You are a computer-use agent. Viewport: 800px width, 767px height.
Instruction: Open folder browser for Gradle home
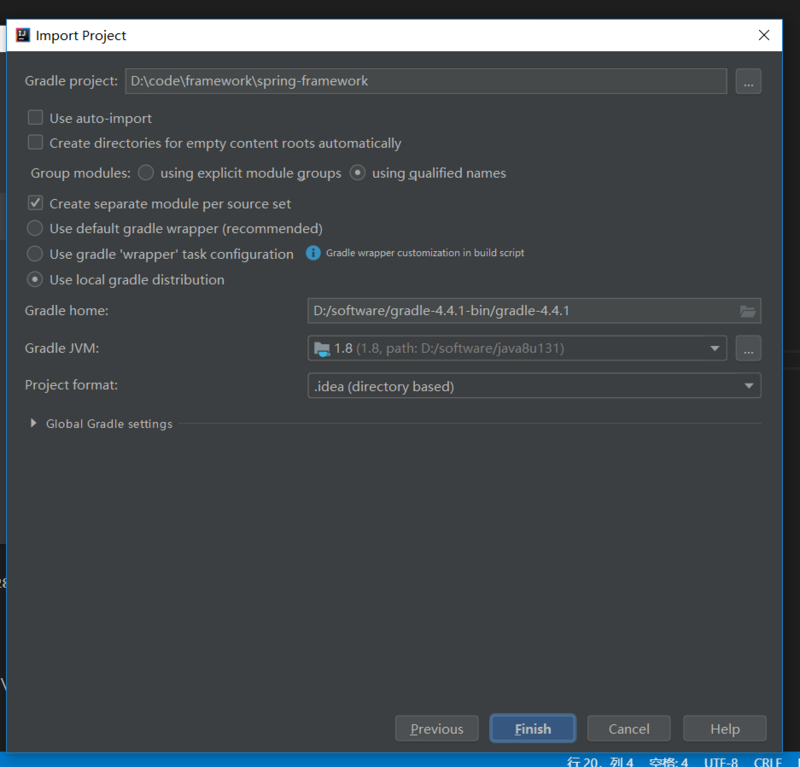748,311
